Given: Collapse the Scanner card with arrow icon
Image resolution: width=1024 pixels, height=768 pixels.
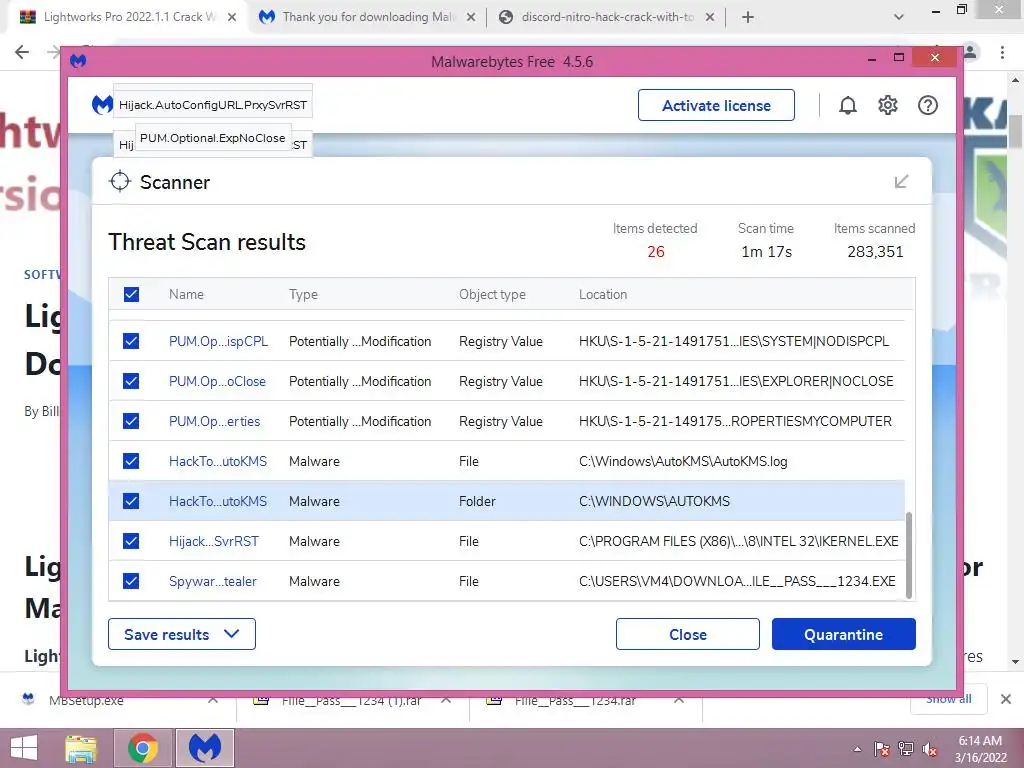Looking at the screenshot, I should click(x=901, y=182).
